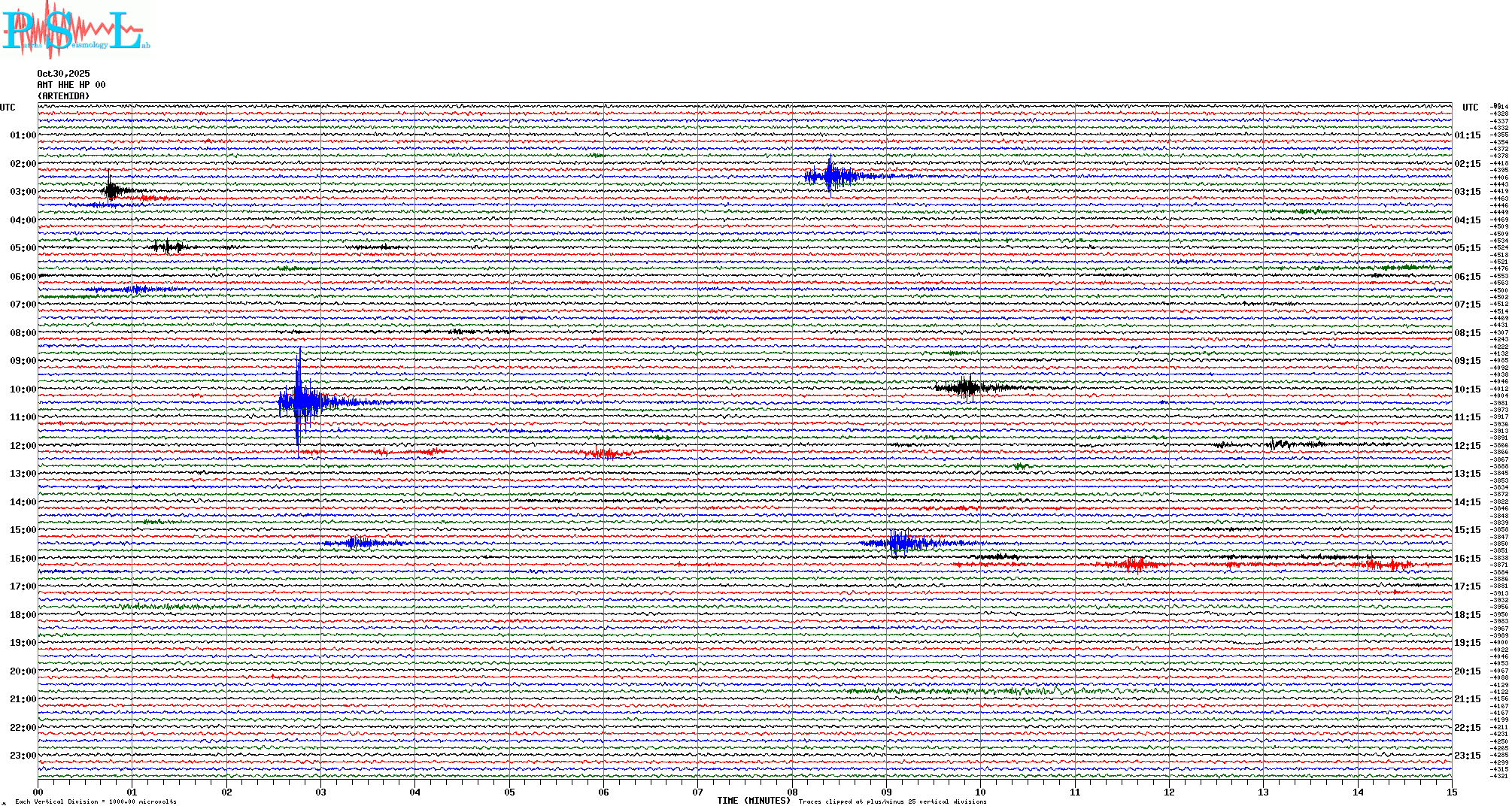Click the Each Vertical Division scale note
Screen dimensions: 1512x812
(x=96, y=801)
